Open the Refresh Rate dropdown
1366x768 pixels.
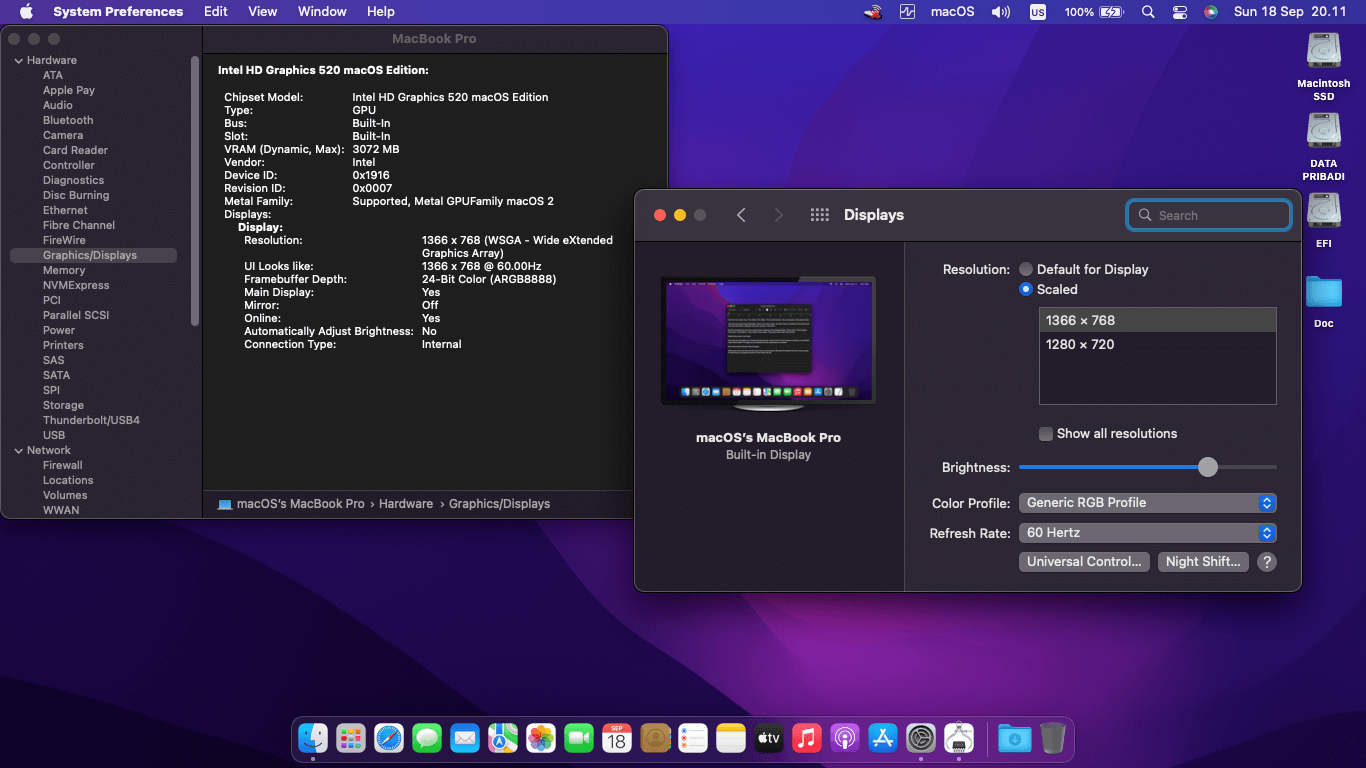1147,533
